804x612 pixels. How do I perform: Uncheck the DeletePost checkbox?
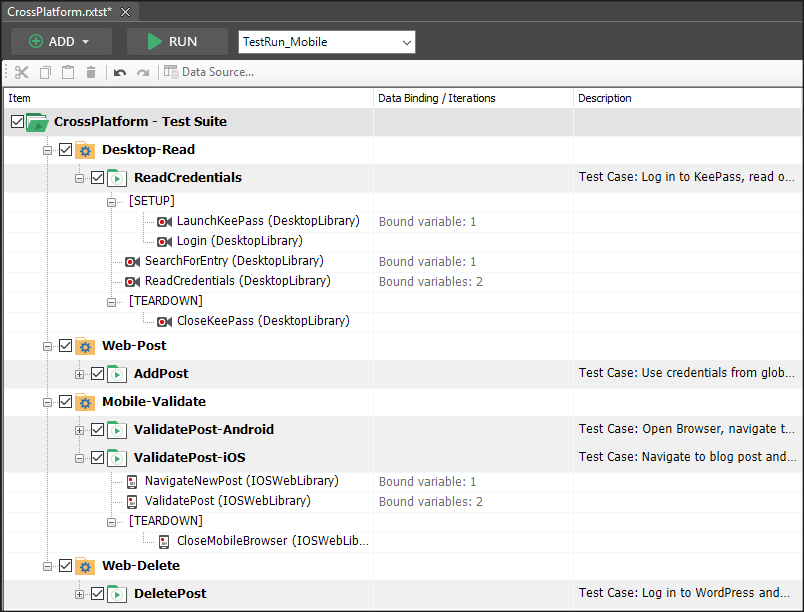[x=97, y=594]
